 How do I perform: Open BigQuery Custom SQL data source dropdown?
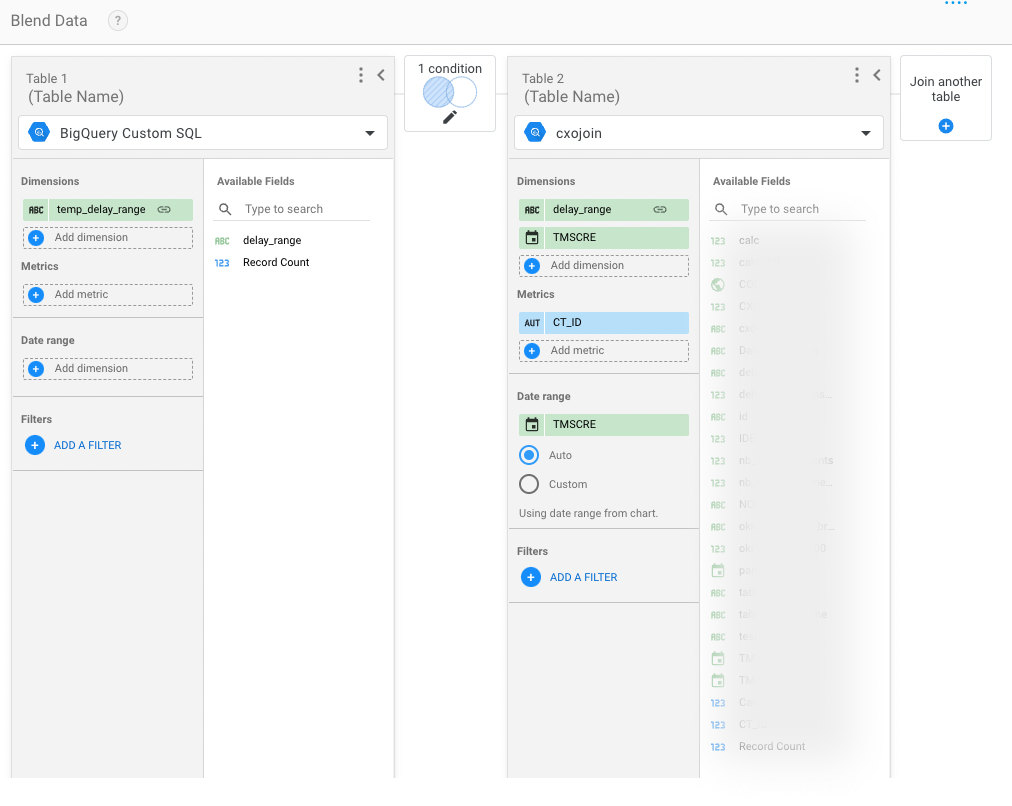coord(203,133)
